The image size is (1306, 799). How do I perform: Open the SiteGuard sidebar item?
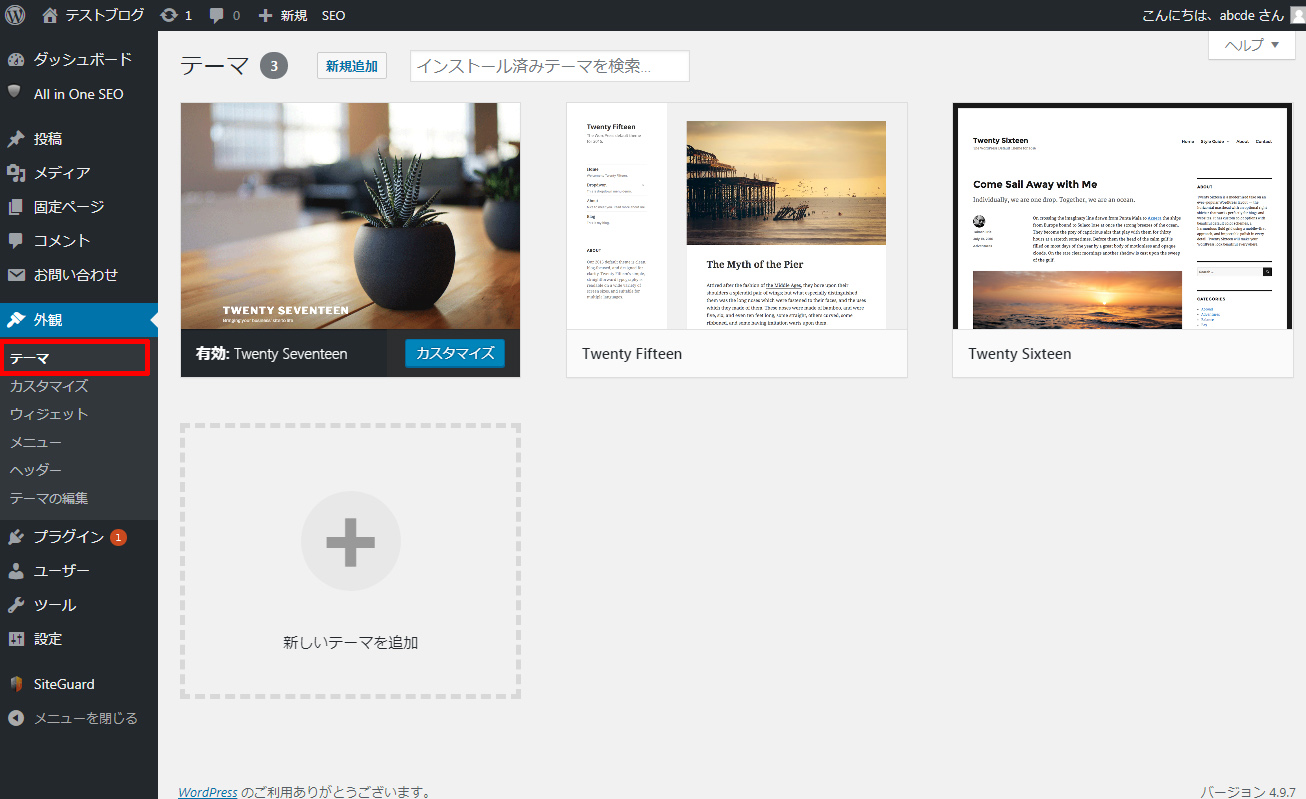tap(64, 684)
